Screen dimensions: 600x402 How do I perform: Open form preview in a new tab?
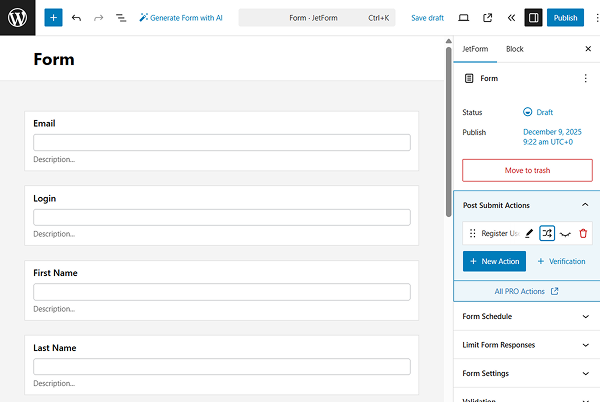click(487, 18)
